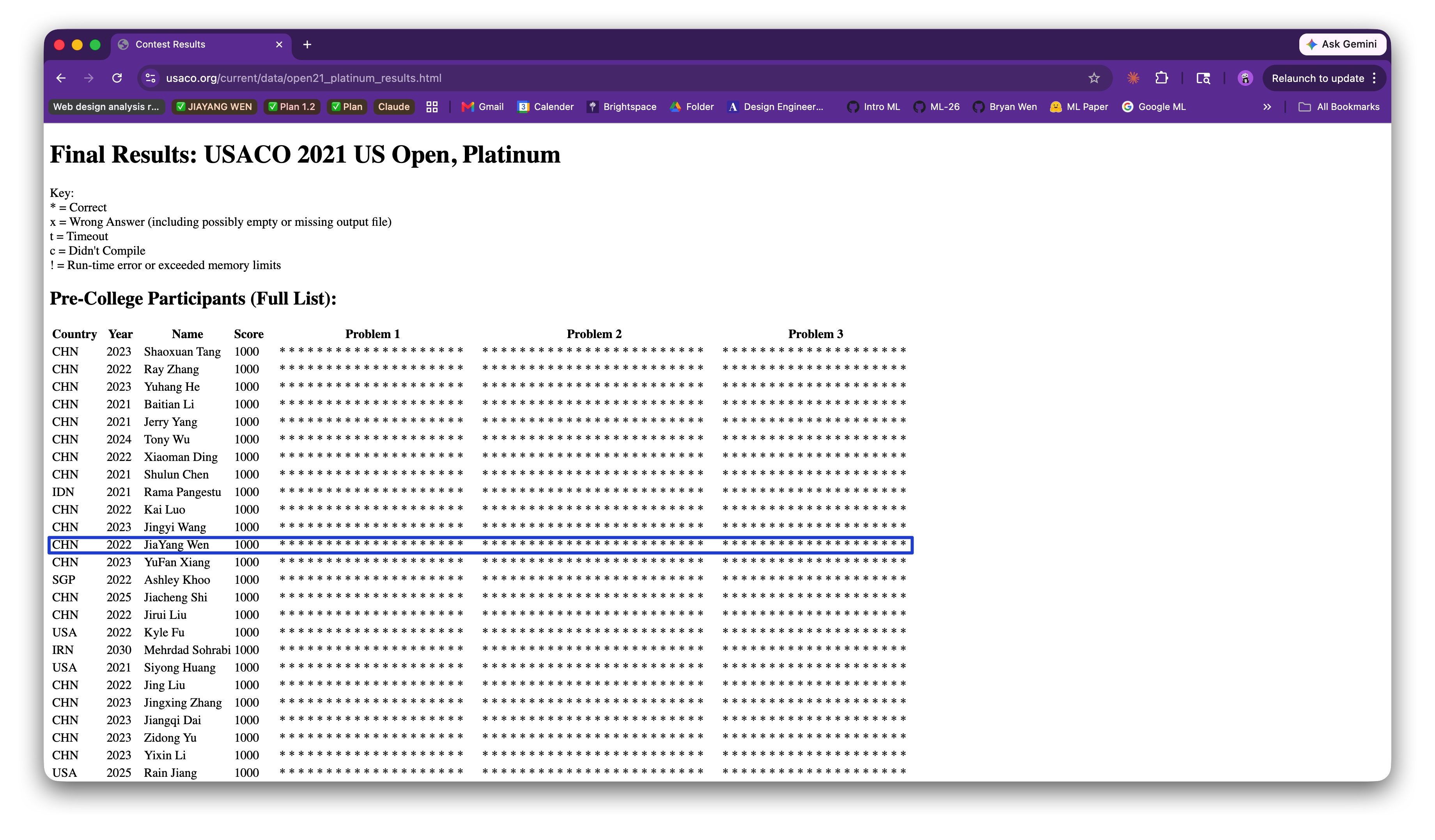Click the Problem 1 column header
Screen dimensions: 1435x840
372,334
